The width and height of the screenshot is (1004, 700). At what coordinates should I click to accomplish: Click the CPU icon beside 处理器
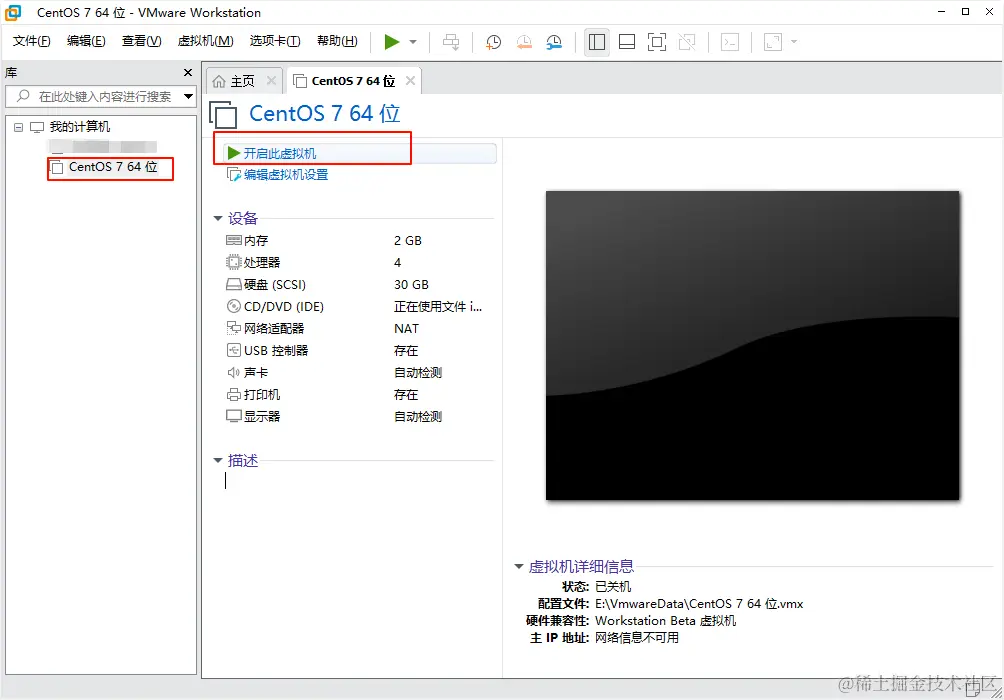click(234, 263)
